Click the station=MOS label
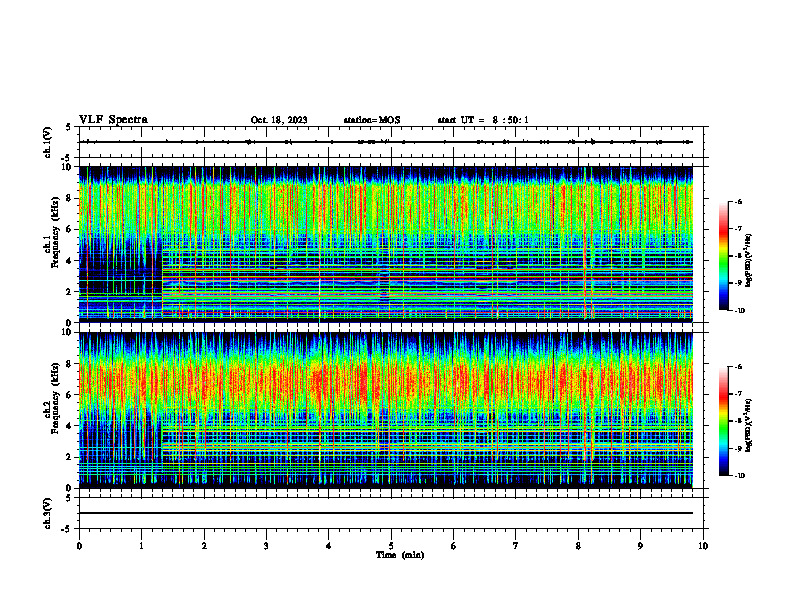Image resolution: width=792 pixels, height=612 pixels. click(x=372, y=120)
